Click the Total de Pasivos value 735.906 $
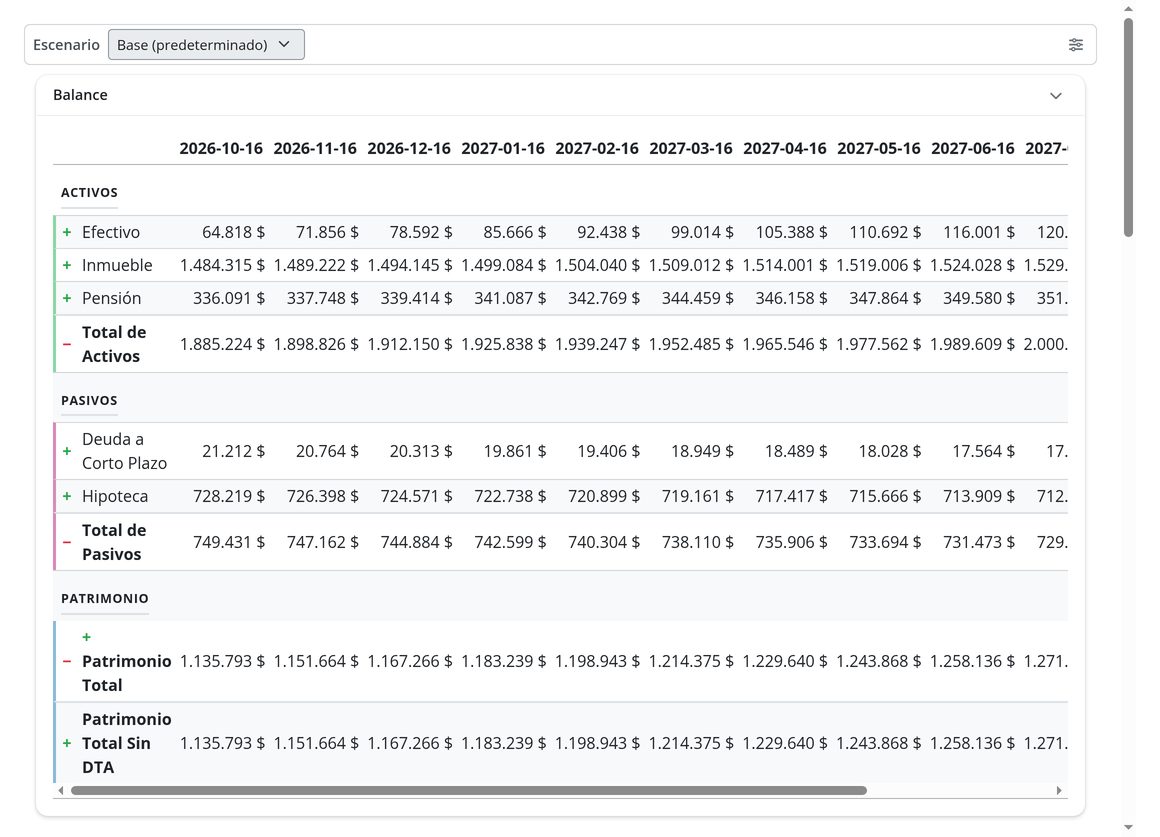This screenshot has width=1160, height=837. [x=792, y=542]
